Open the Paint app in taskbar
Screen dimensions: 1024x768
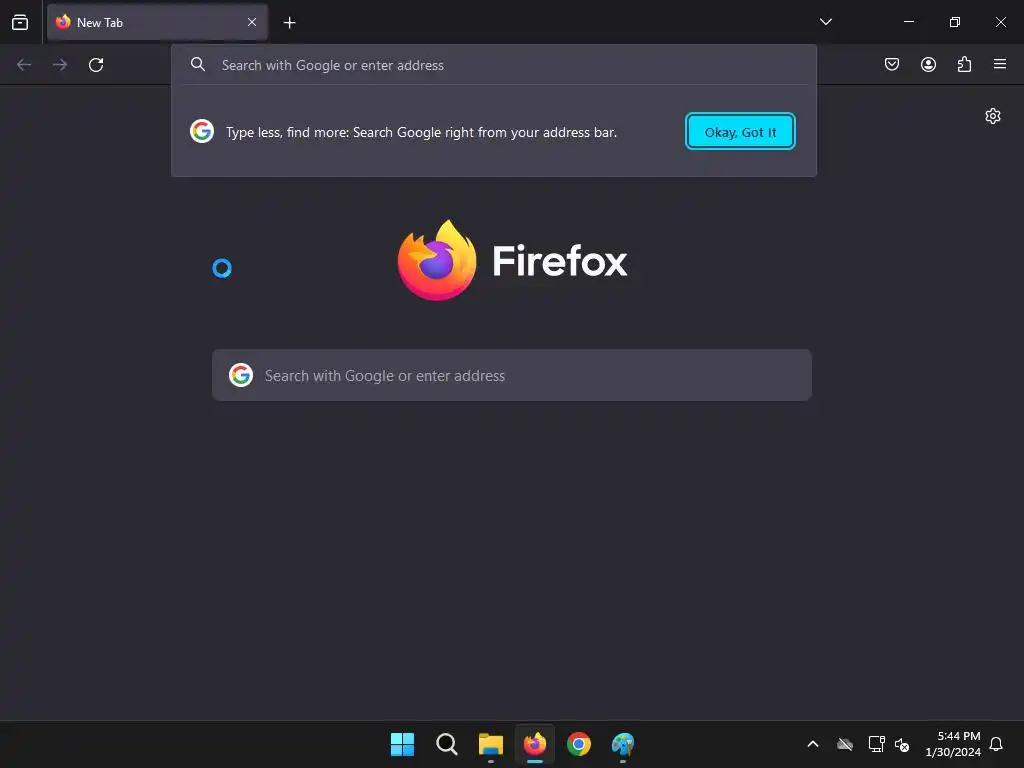[623, 744]
